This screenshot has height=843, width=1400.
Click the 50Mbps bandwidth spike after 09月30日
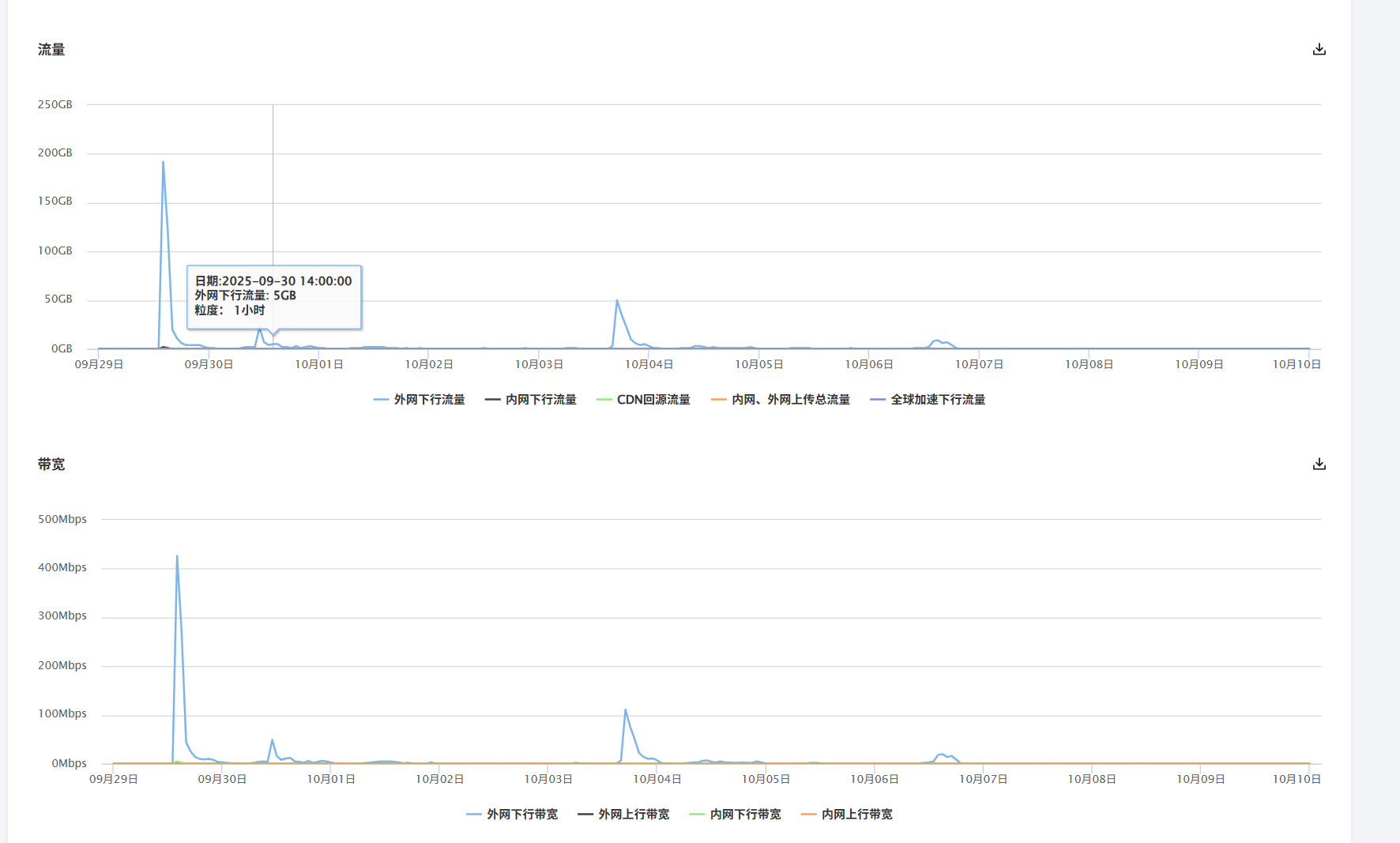point(273,741)
